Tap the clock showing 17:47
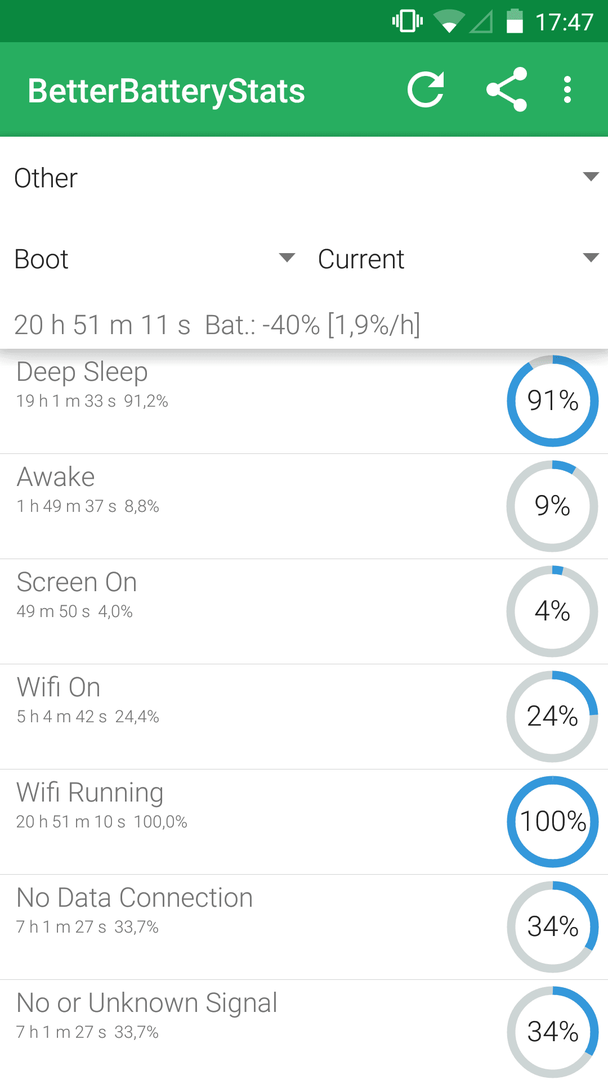Screen dimensions: 608x1080 pos(564,22)
